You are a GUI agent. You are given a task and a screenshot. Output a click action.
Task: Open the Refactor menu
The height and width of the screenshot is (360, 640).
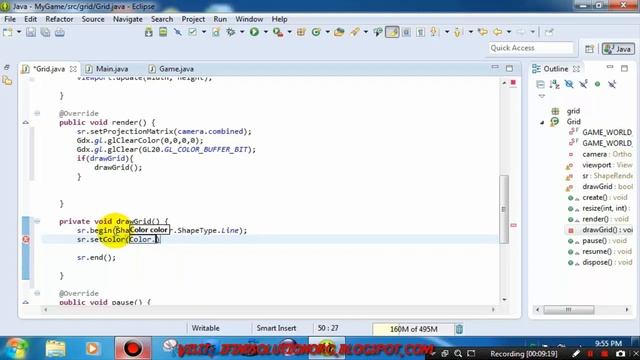tap(59, 19)
